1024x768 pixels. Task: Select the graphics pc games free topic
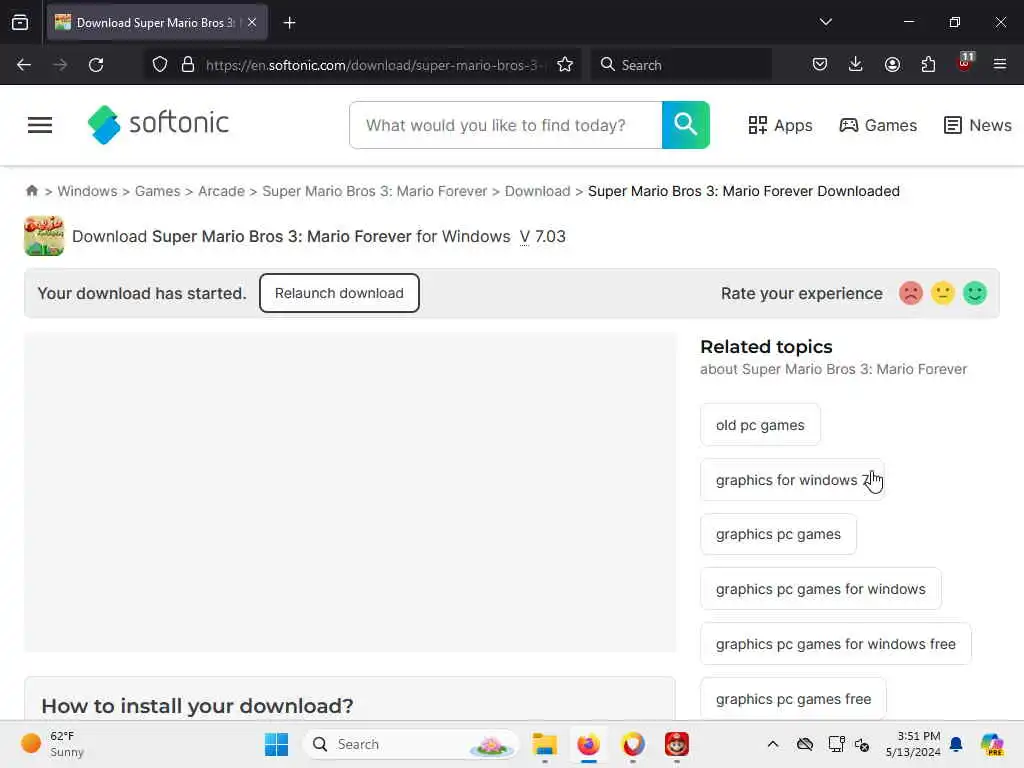click(793, 699)
